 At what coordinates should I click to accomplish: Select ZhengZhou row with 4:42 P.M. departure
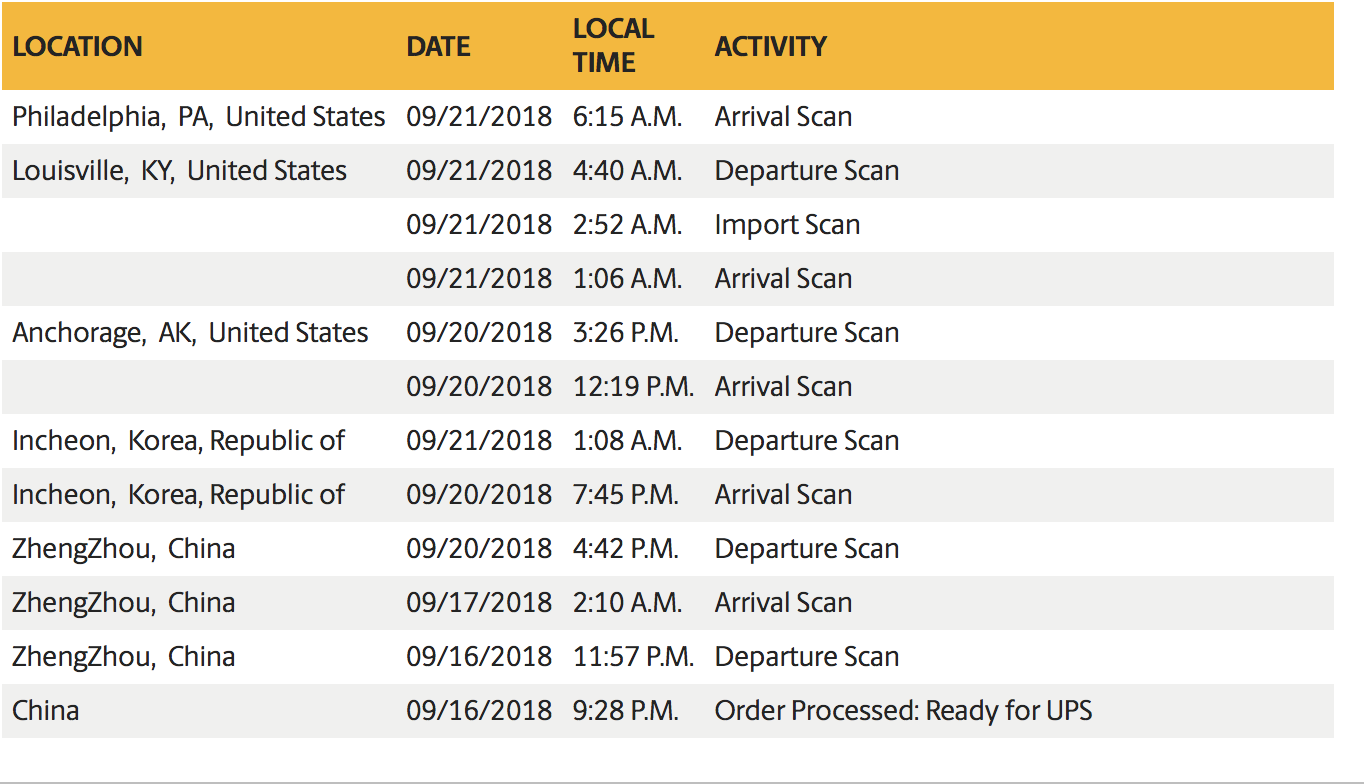pos(667,549)
